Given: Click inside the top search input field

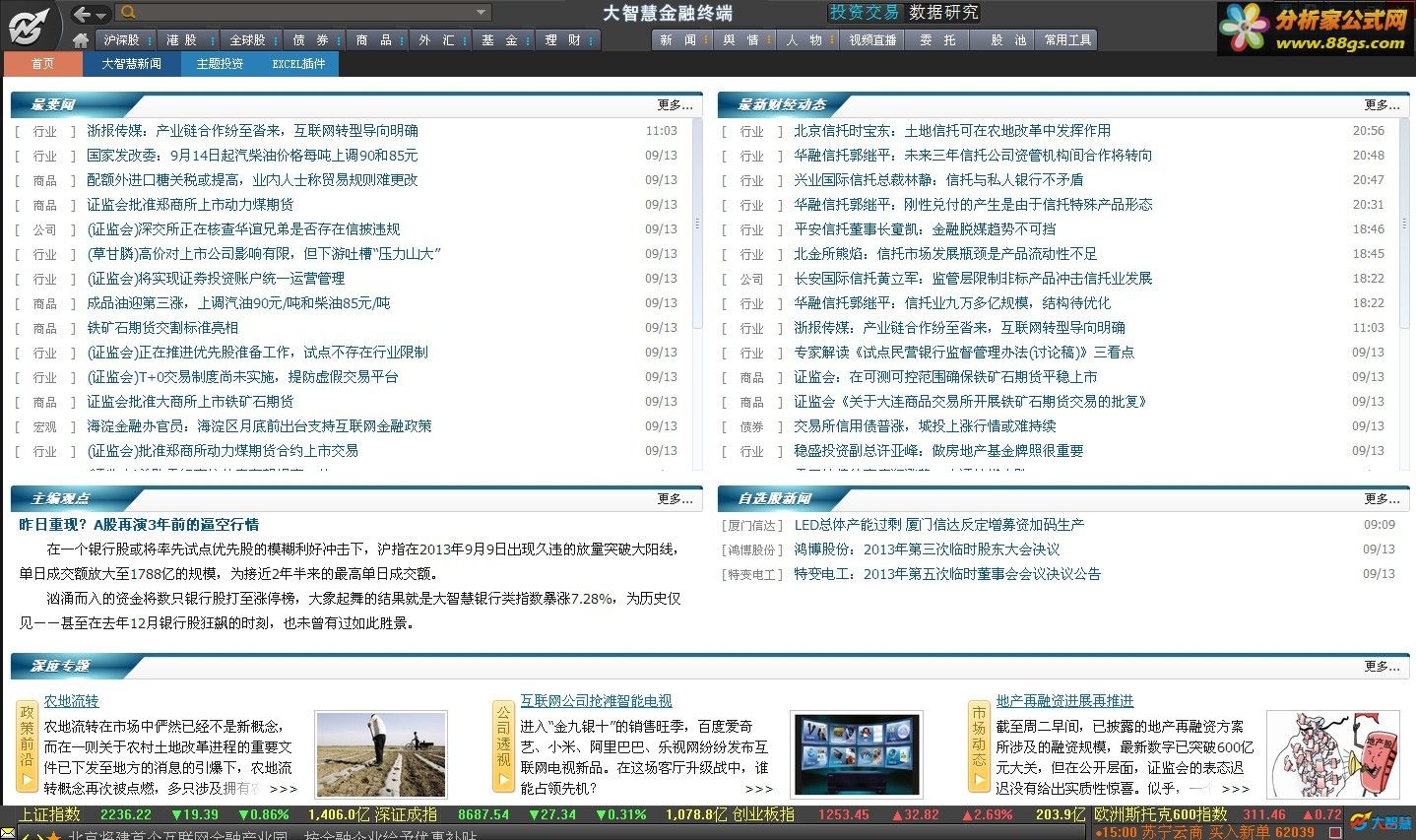Looking at the screenshot, I should (303, 13).
